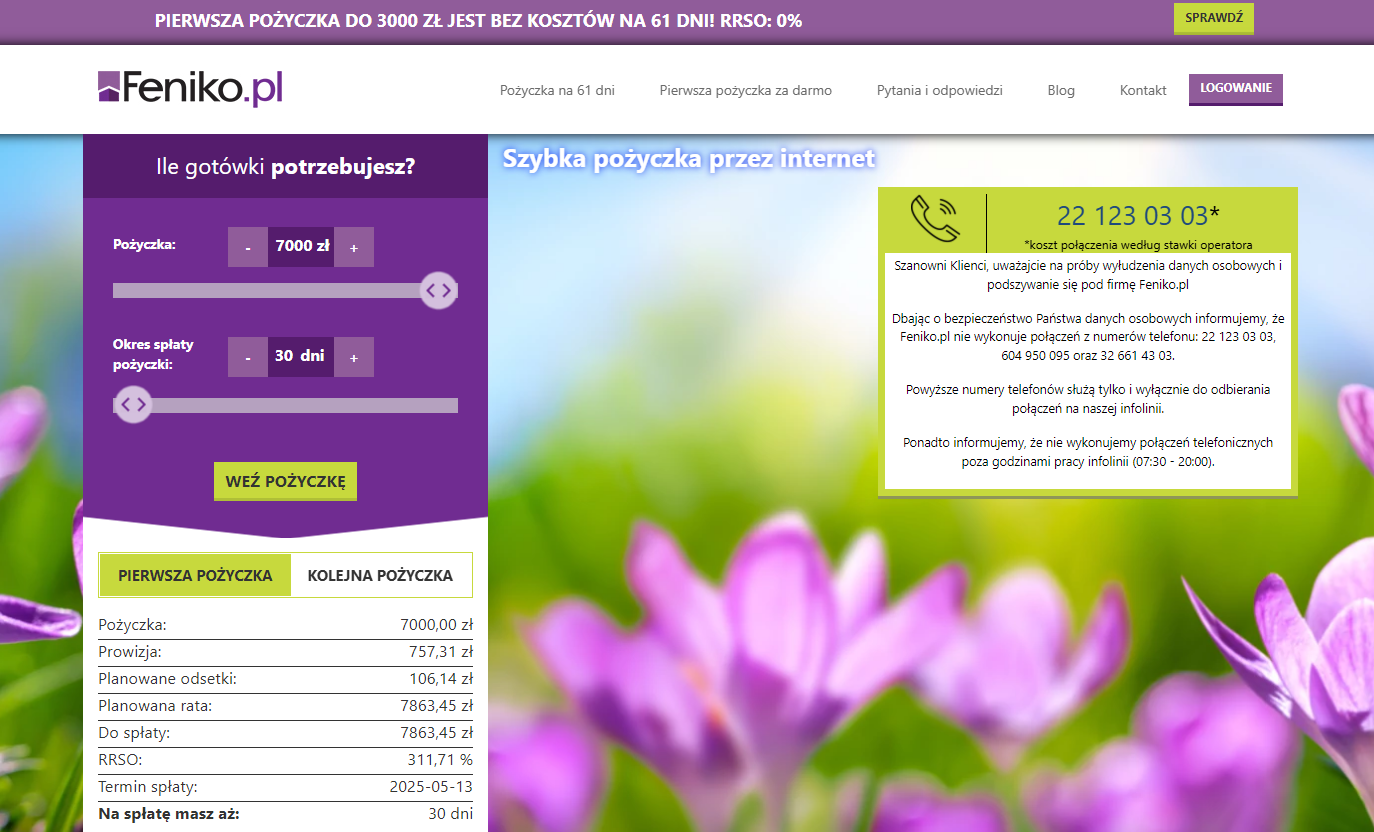
Task: Open Pożyczka na 61 dni menu link
Action: pyautogui.click(x=557, y=90)
